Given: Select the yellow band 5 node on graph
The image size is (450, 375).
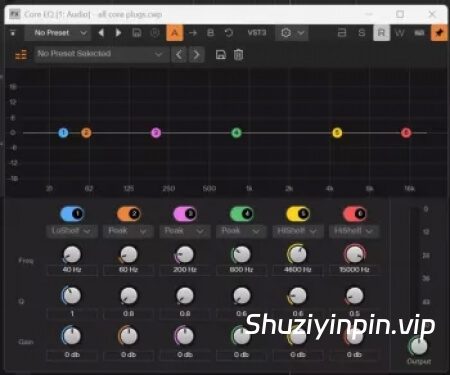Looking at the screenshot, I should (337, 133).
